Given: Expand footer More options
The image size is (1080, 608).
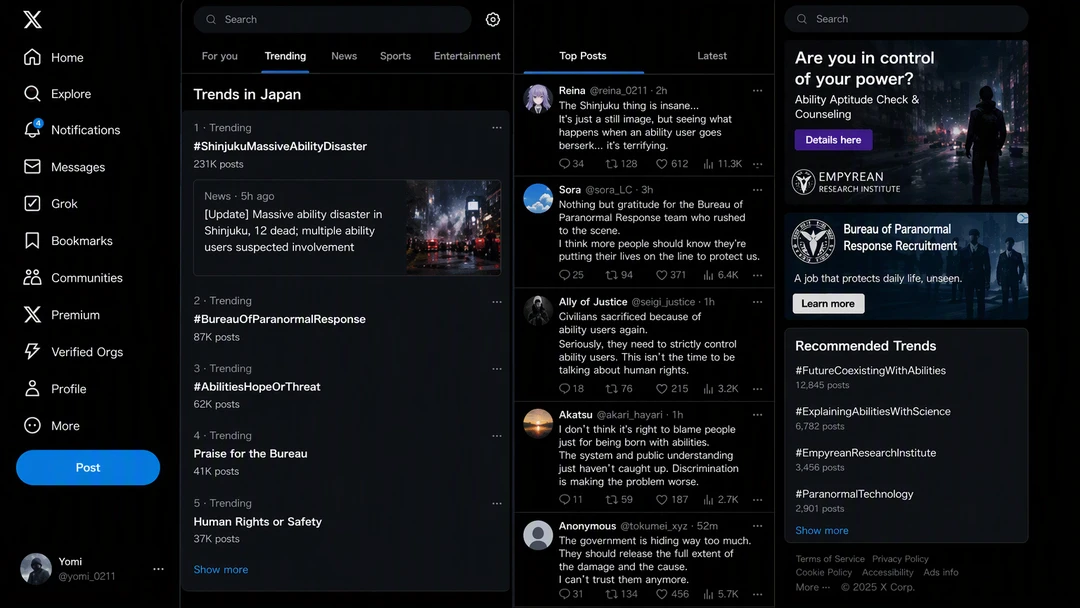Looking at the screenshot, I should point(813,587).
